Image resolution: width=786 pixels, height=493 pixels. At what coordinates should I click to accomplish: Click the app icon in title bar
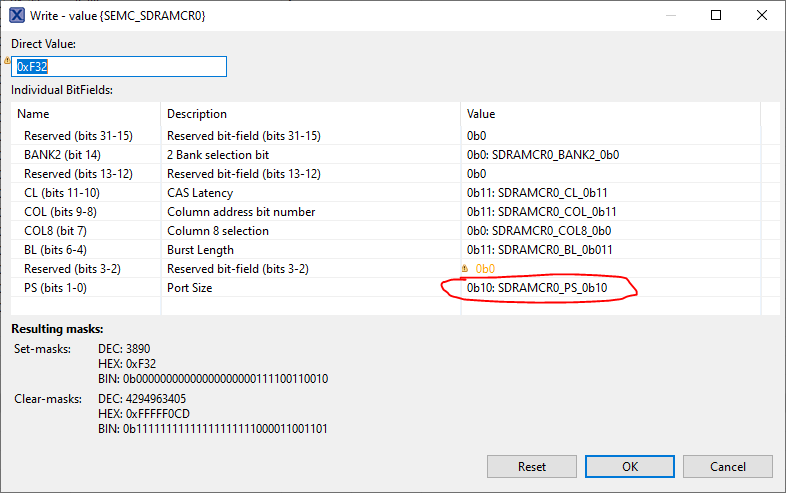[x=18, y=16]
